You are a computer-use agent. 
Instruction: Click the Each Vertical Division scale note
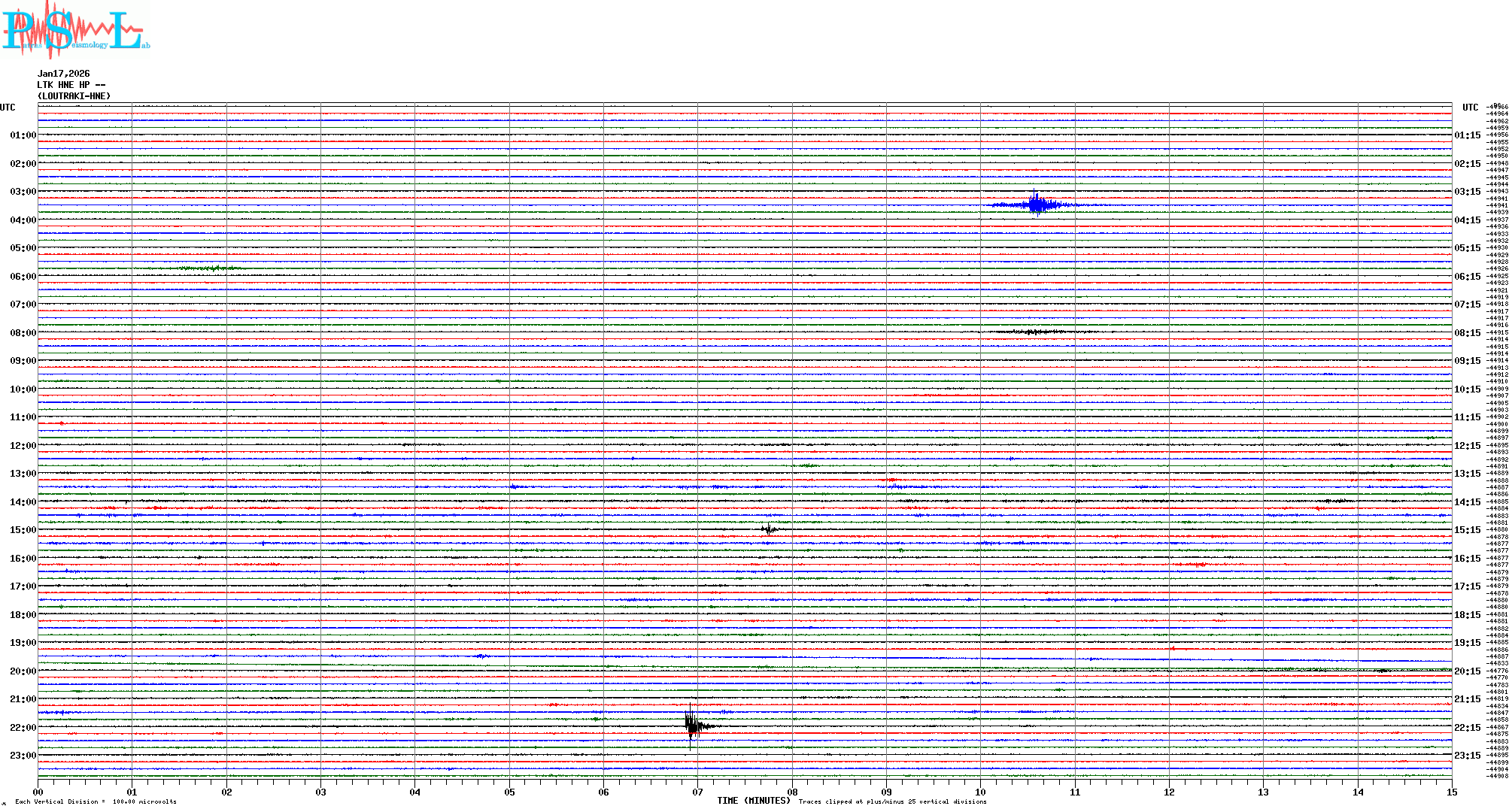pos(96,801)
